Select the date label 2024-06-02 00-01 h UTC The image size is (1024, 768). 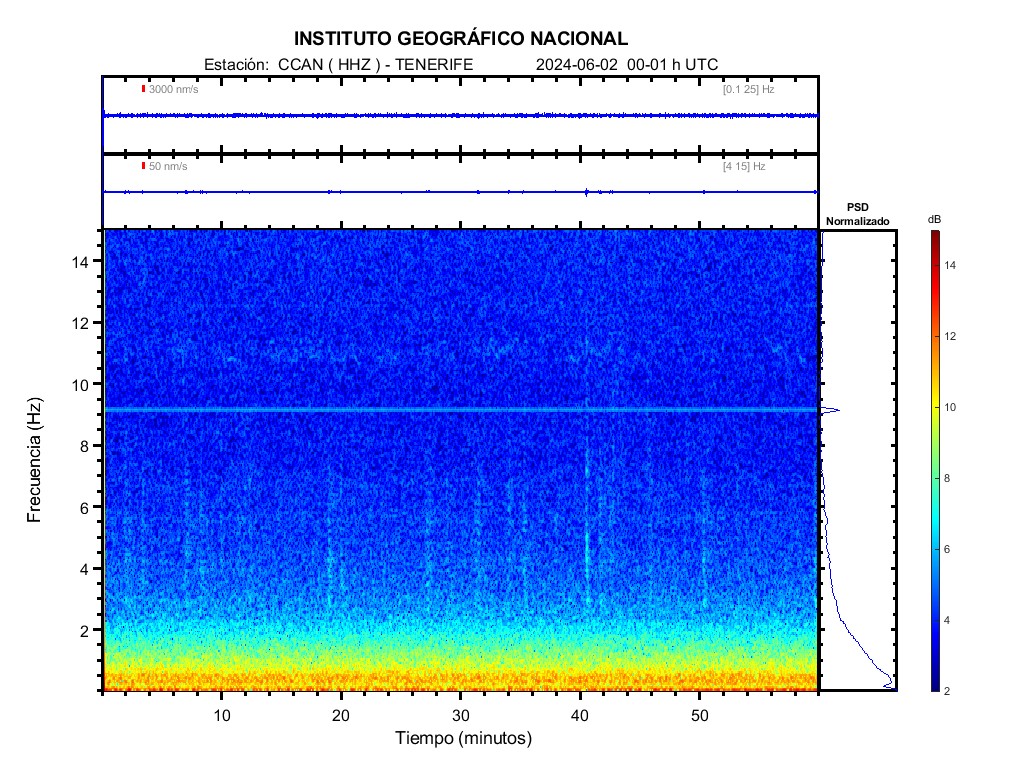(x=626, y=62)
